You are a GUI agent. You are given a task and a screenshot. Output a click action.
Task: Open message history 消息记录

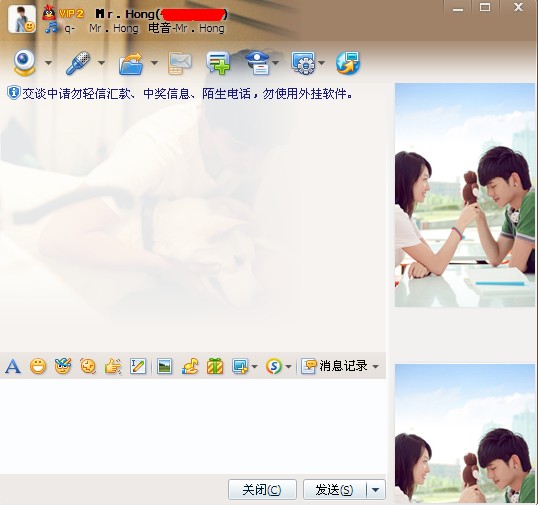(334, 366)
